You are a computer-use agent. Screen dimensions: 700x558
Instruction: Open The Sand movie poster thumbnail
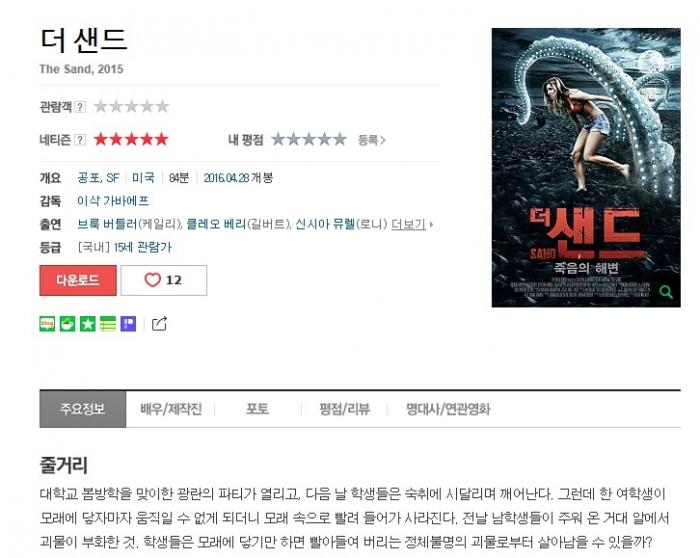[586, 167]
